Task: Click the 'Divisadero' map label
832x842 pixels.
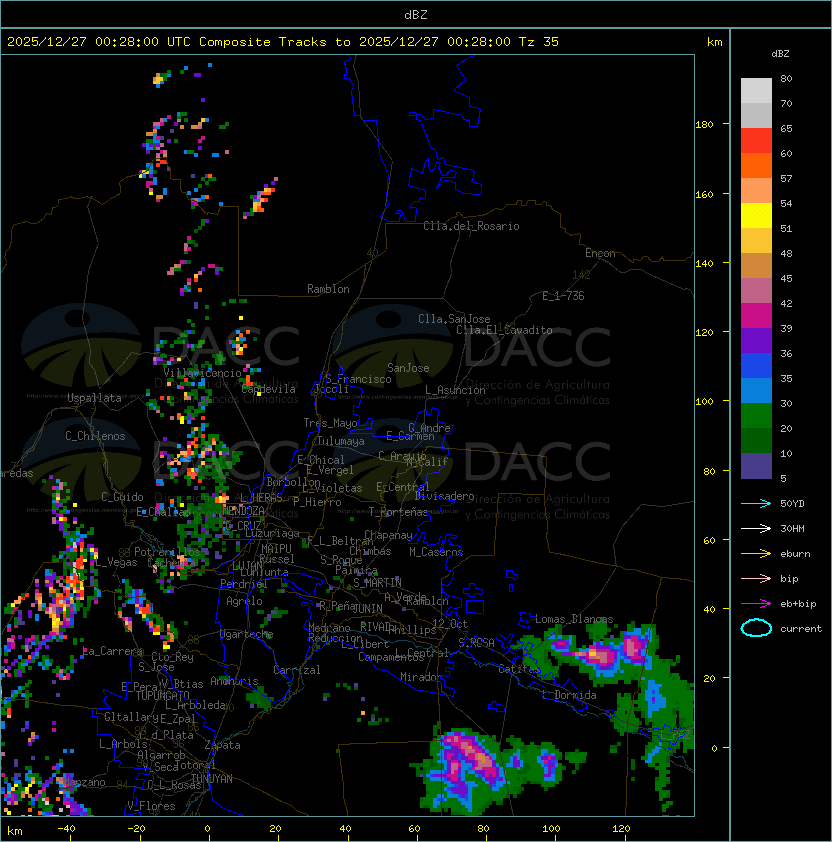Action: pyautogui.click(x=445, y=496)
